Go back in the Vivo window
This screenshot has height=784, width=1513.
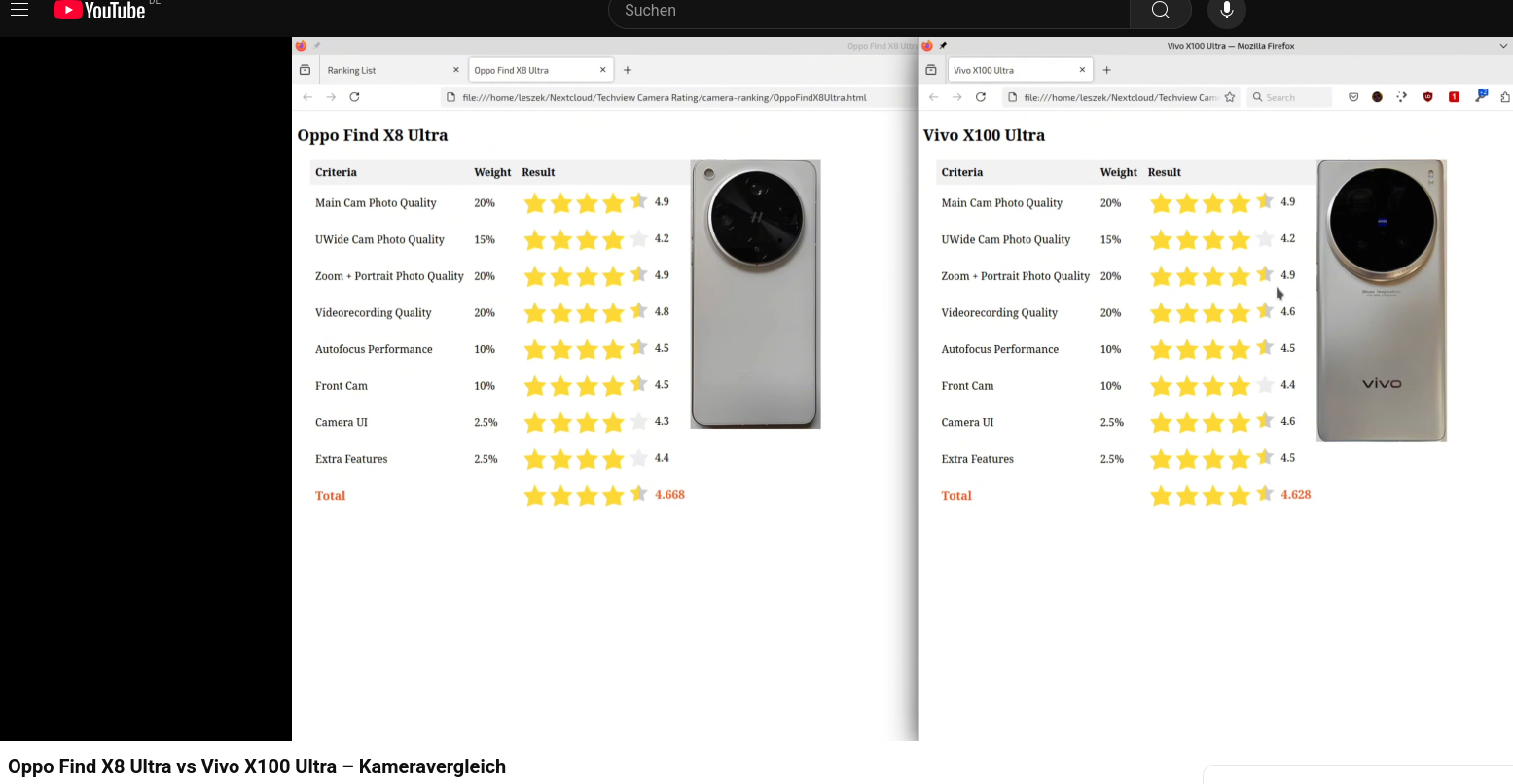934,97
